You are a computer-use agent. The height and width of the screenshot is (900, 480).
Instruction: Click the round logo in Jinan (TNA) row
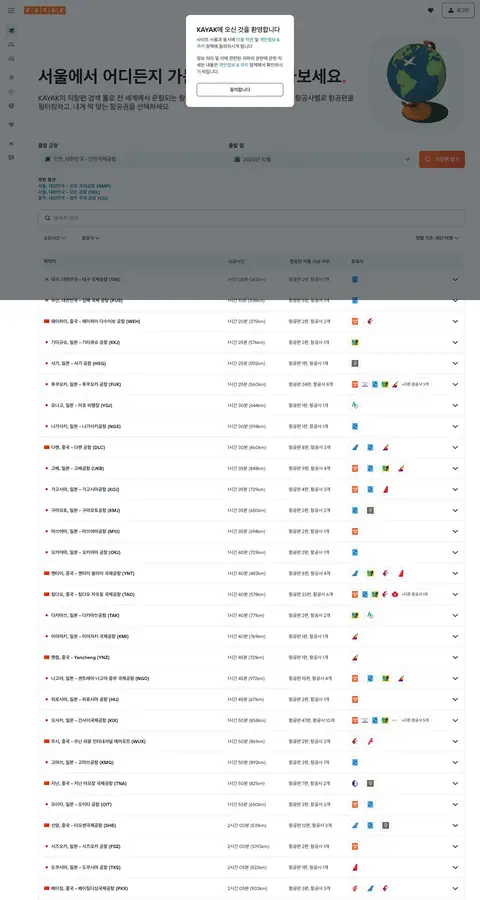tap(355, 783)
